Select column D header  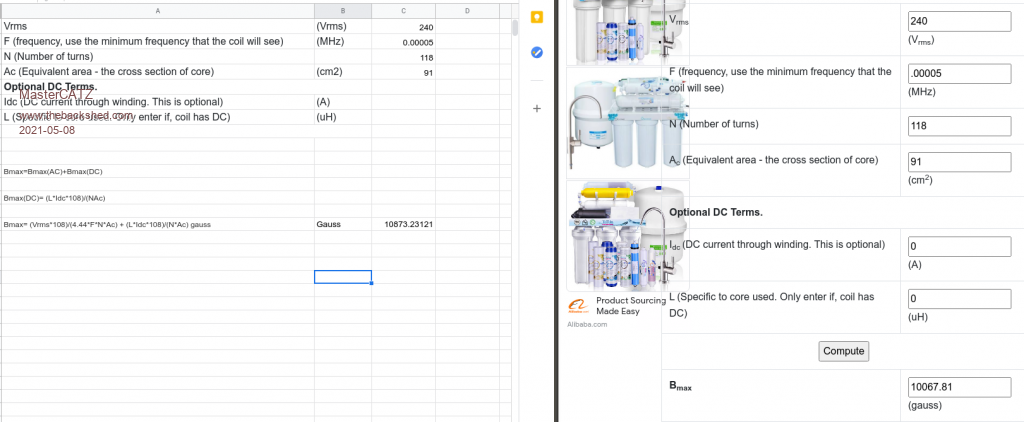tap(468, 10)
